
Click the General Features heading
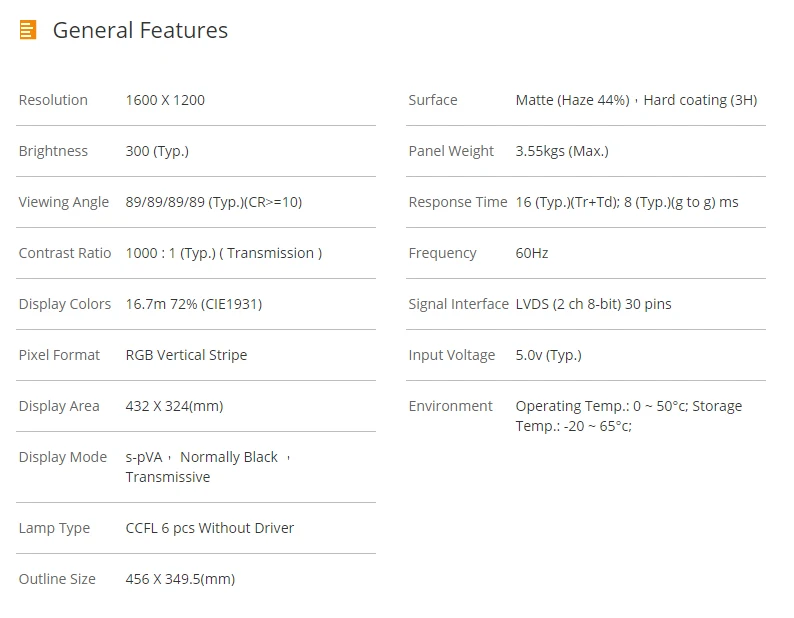140,30
